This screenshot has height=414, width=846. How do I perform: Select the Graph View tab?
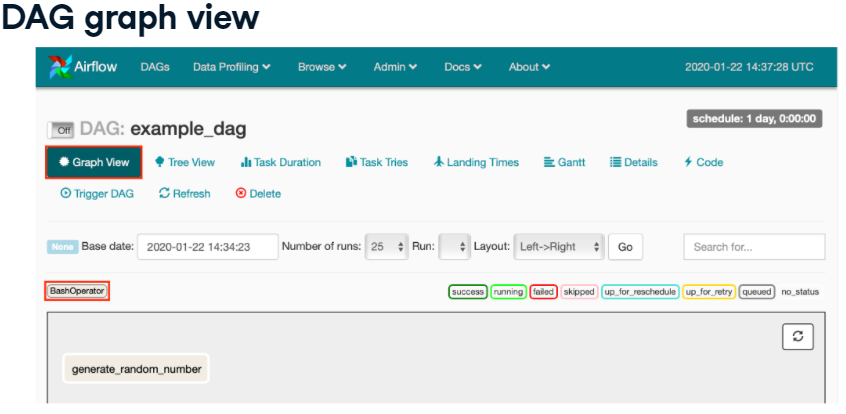click(x=94, y=162)
